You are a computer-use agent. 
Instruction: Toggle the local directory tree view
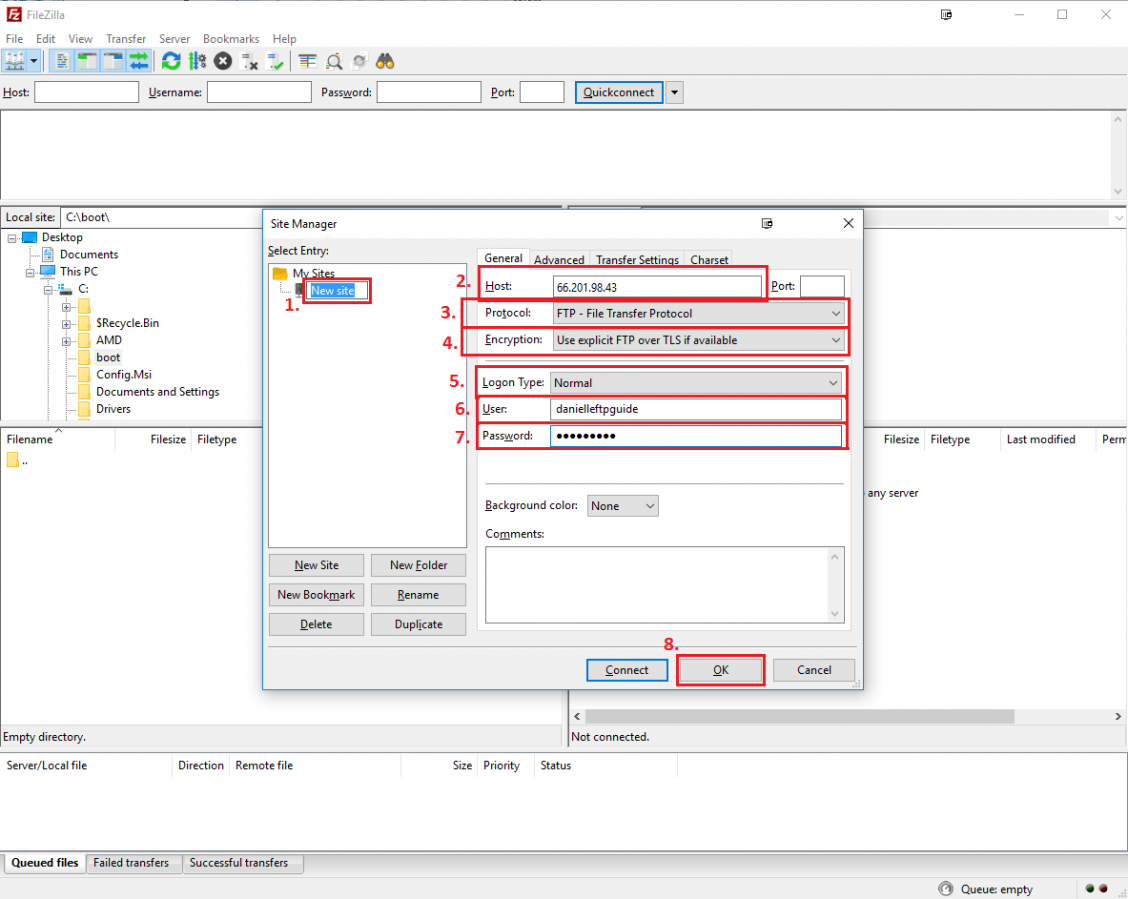coord(87,61)
